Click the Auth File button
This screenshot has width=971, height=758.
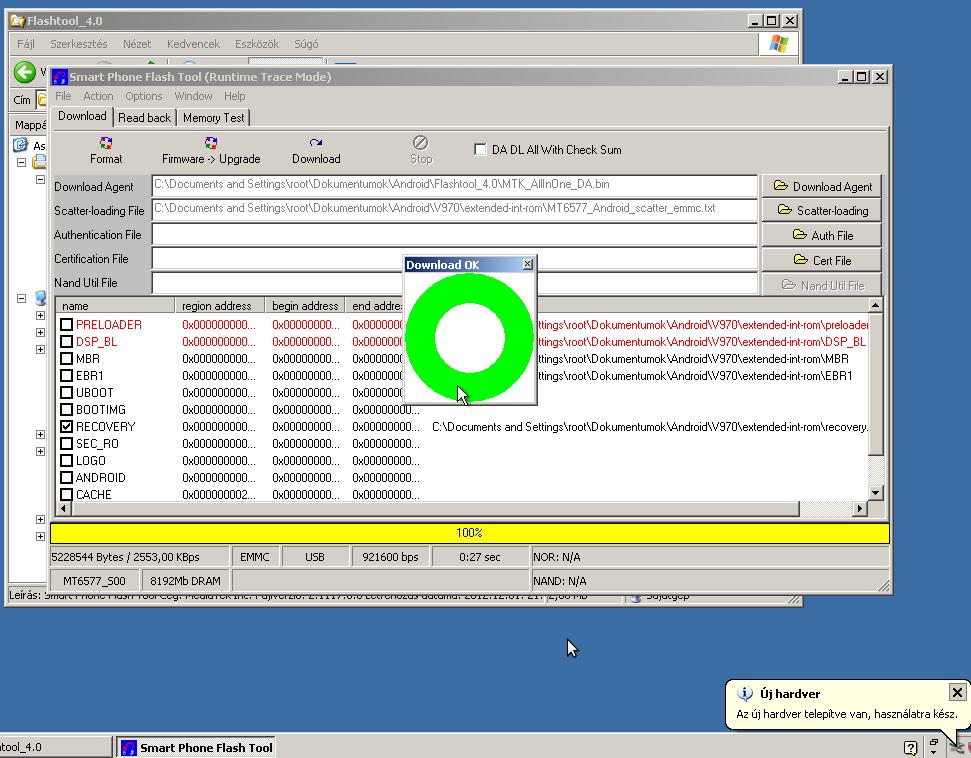(822, 235)
